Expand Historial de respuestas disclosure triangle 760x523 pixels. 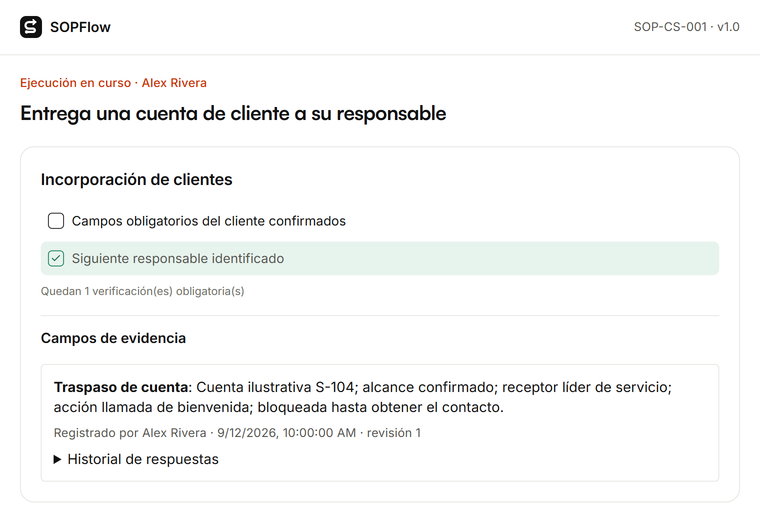(57, 459)
